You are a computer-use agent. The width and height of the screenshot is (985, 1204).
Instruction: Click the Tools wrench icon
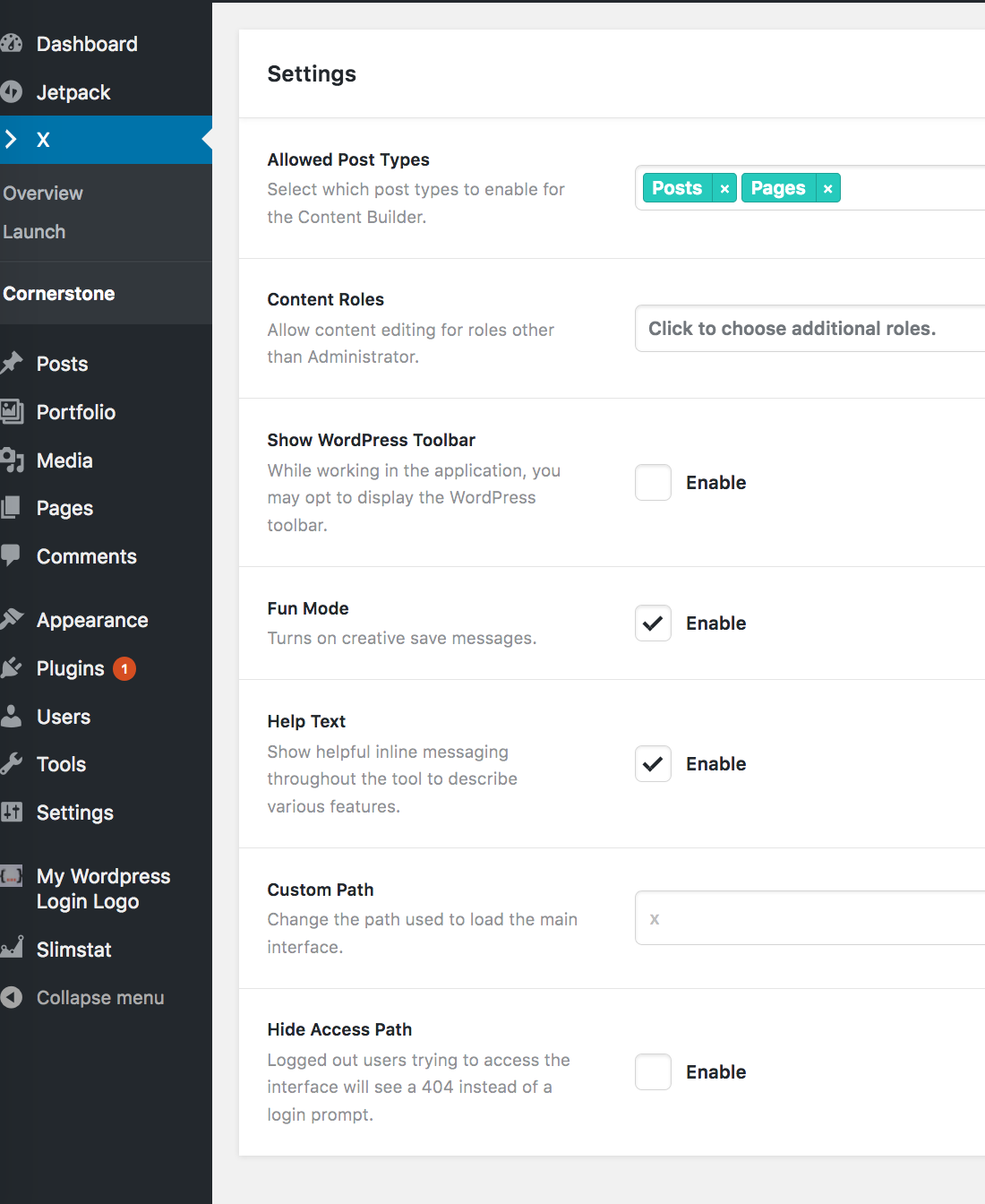tap(12, 764)
